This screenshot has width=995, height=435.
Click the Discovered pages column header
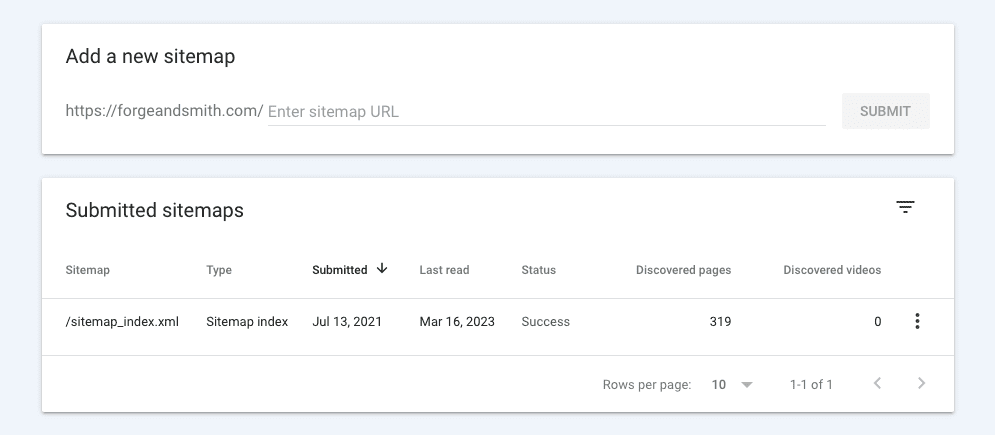(x=683, y=270)
